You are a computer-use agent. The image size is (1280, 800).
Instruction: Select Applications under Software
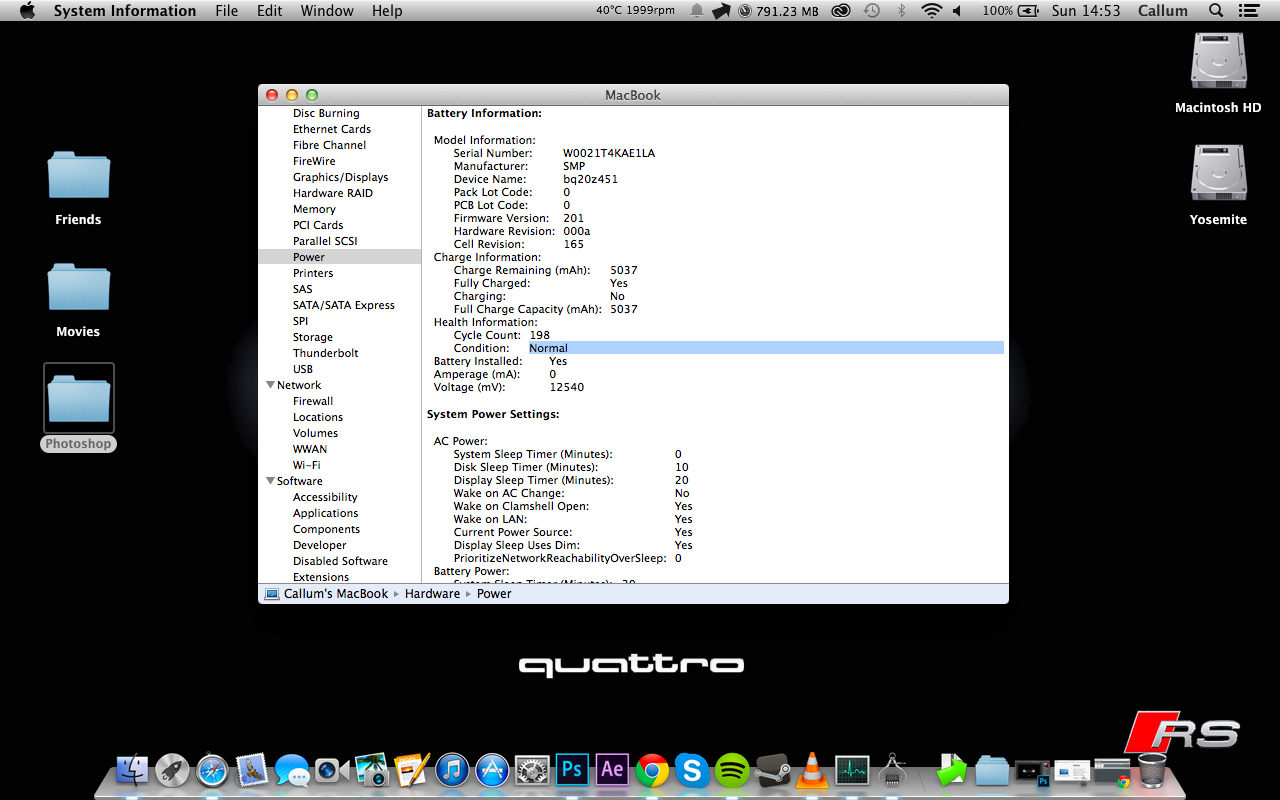[x=326, y=513]
